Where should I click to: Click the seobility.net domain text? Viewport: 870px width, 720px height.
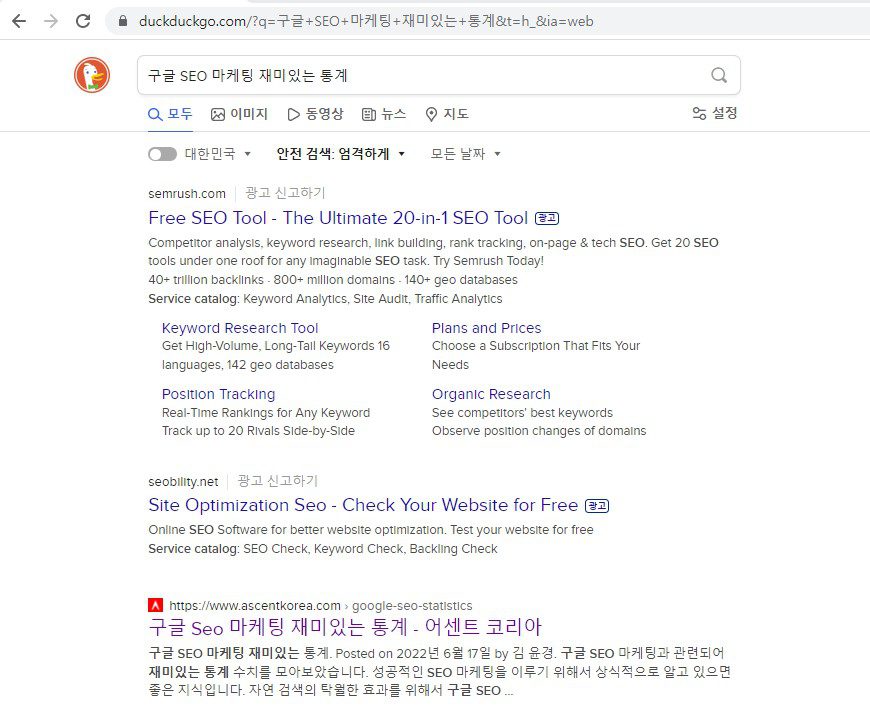click(183, 481)
